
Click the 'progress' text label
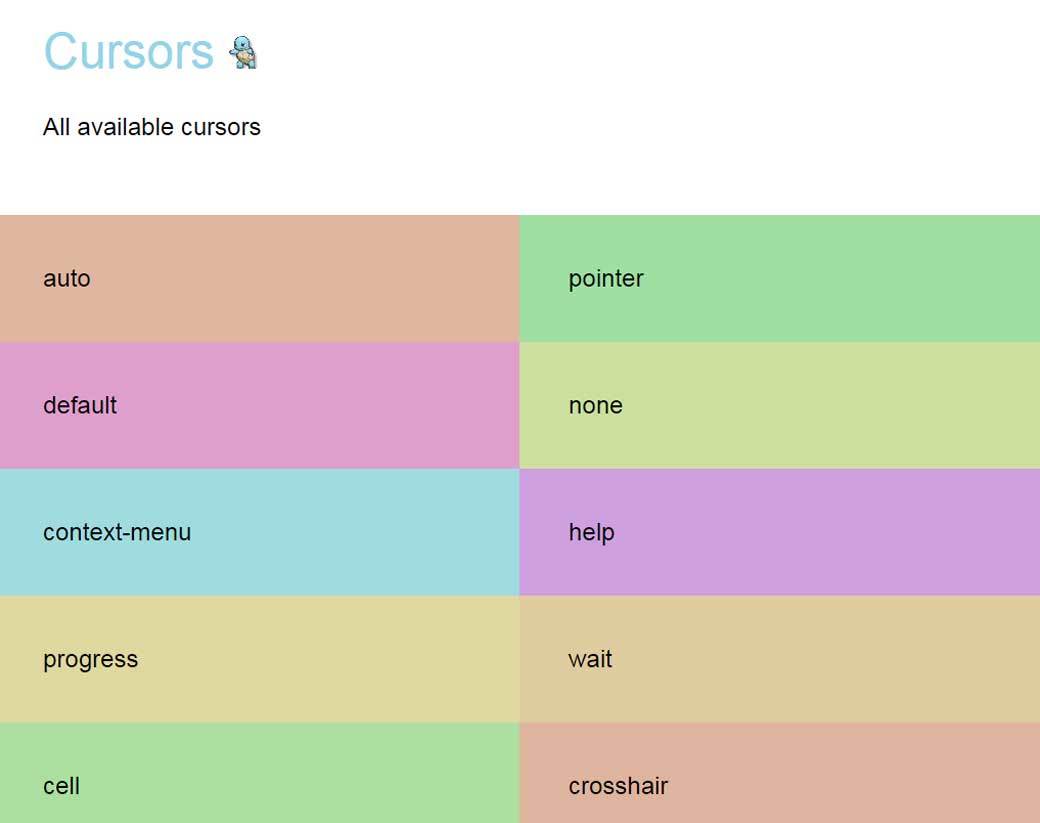(90, 660)
